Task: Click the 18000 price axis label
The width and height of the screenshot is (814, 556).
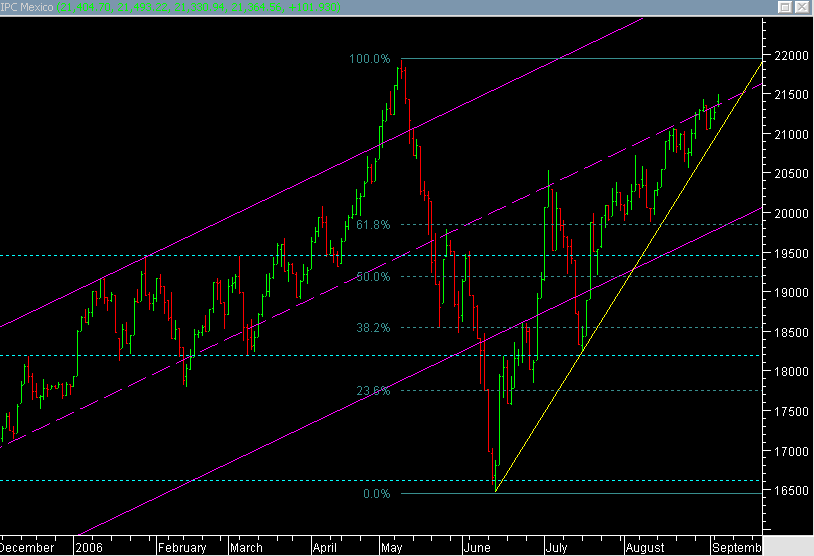Action: pos(791,372)
